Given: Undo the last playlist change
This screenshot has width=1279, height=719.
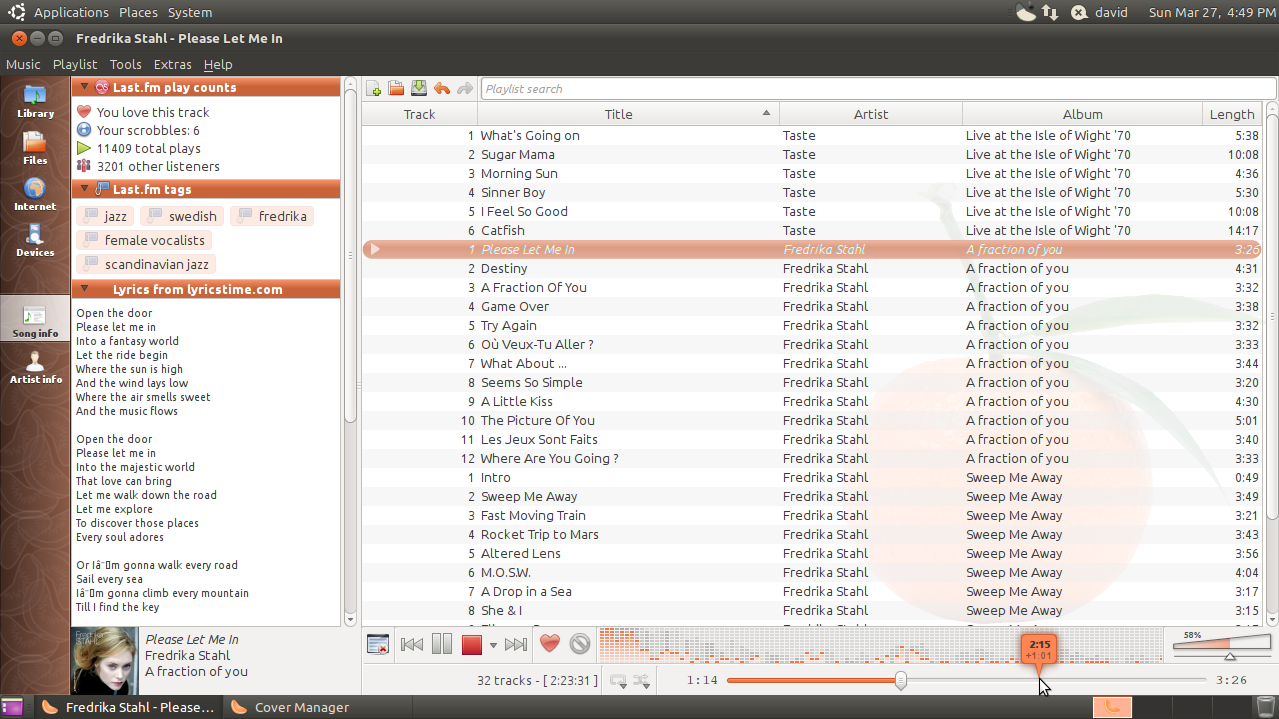Looking at the screenshot, I should click(442, 88).
